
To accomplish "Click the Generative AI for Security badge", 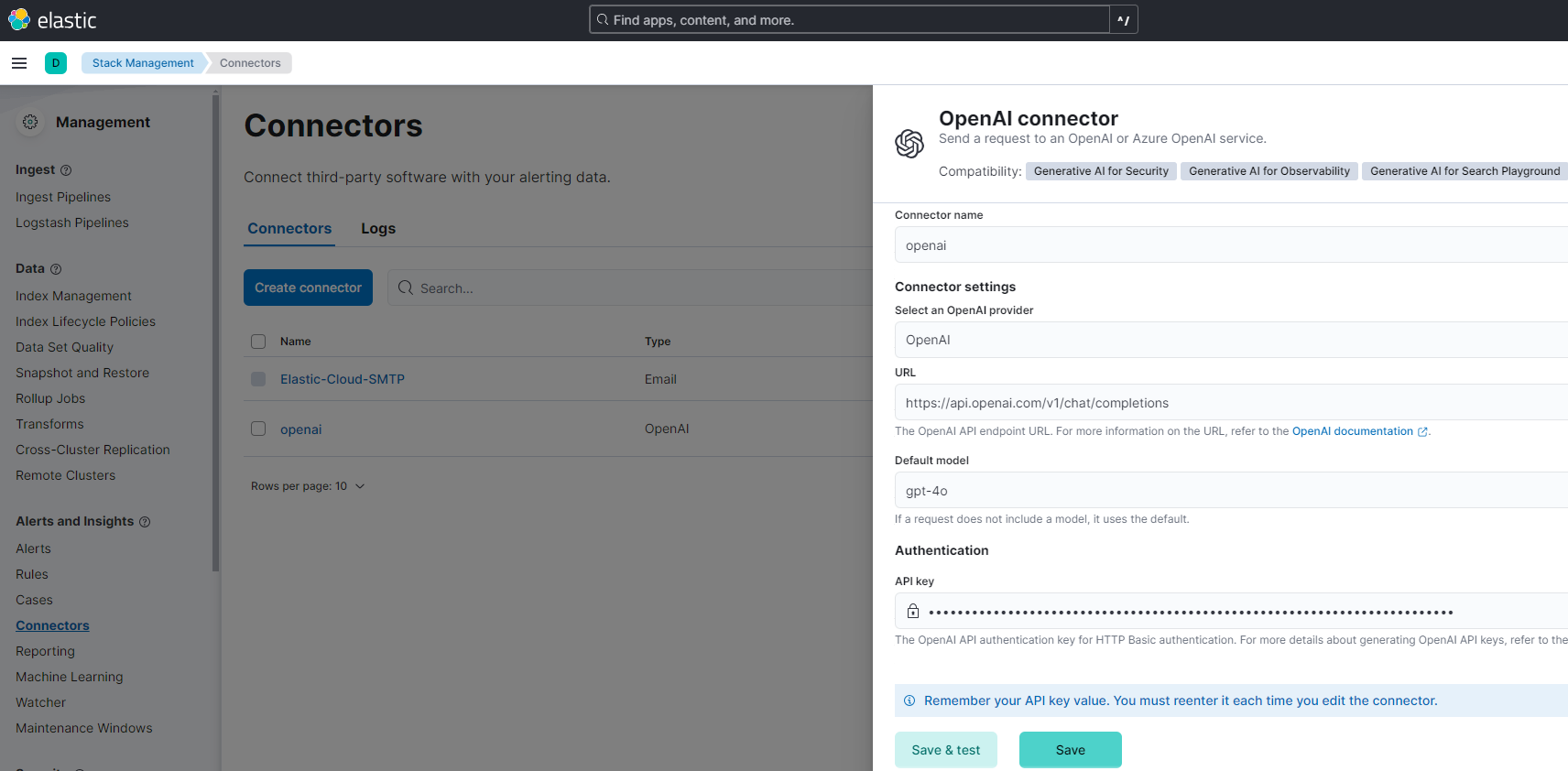I will click(x=1101, y=171).
